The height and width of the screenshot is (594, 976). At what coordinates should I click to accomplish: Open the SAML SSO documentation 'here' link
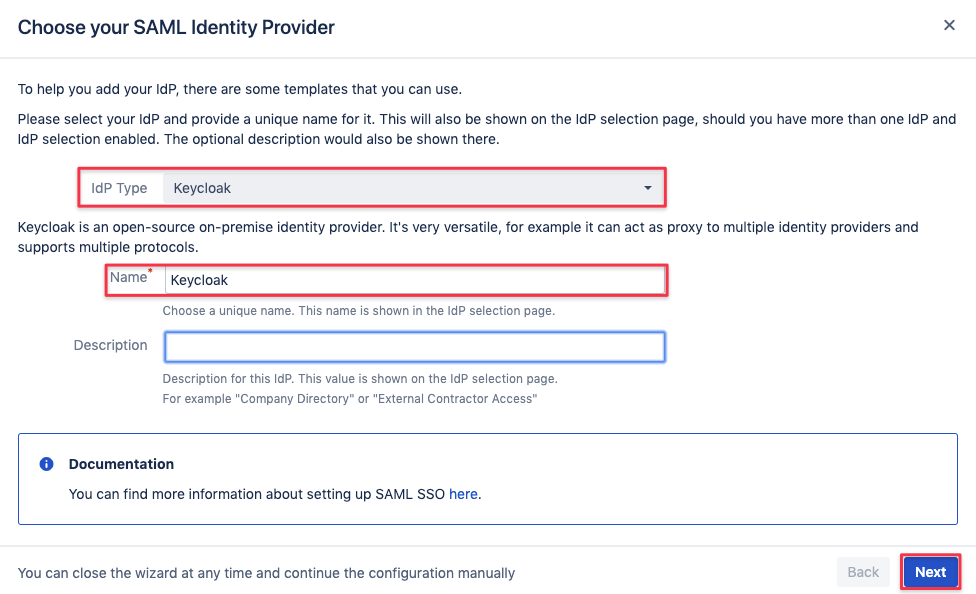[x=463, y=494]
